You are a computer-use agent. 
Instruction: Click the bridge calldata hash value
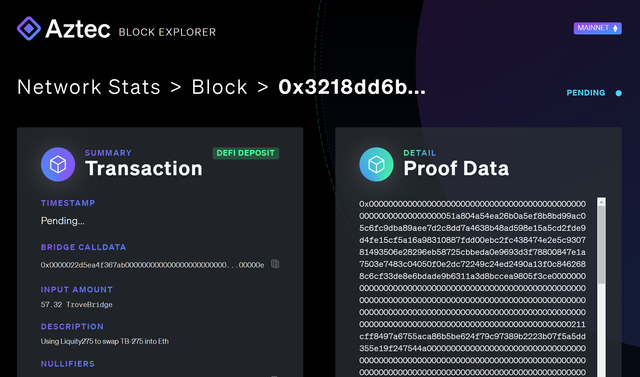pos(152,265)
